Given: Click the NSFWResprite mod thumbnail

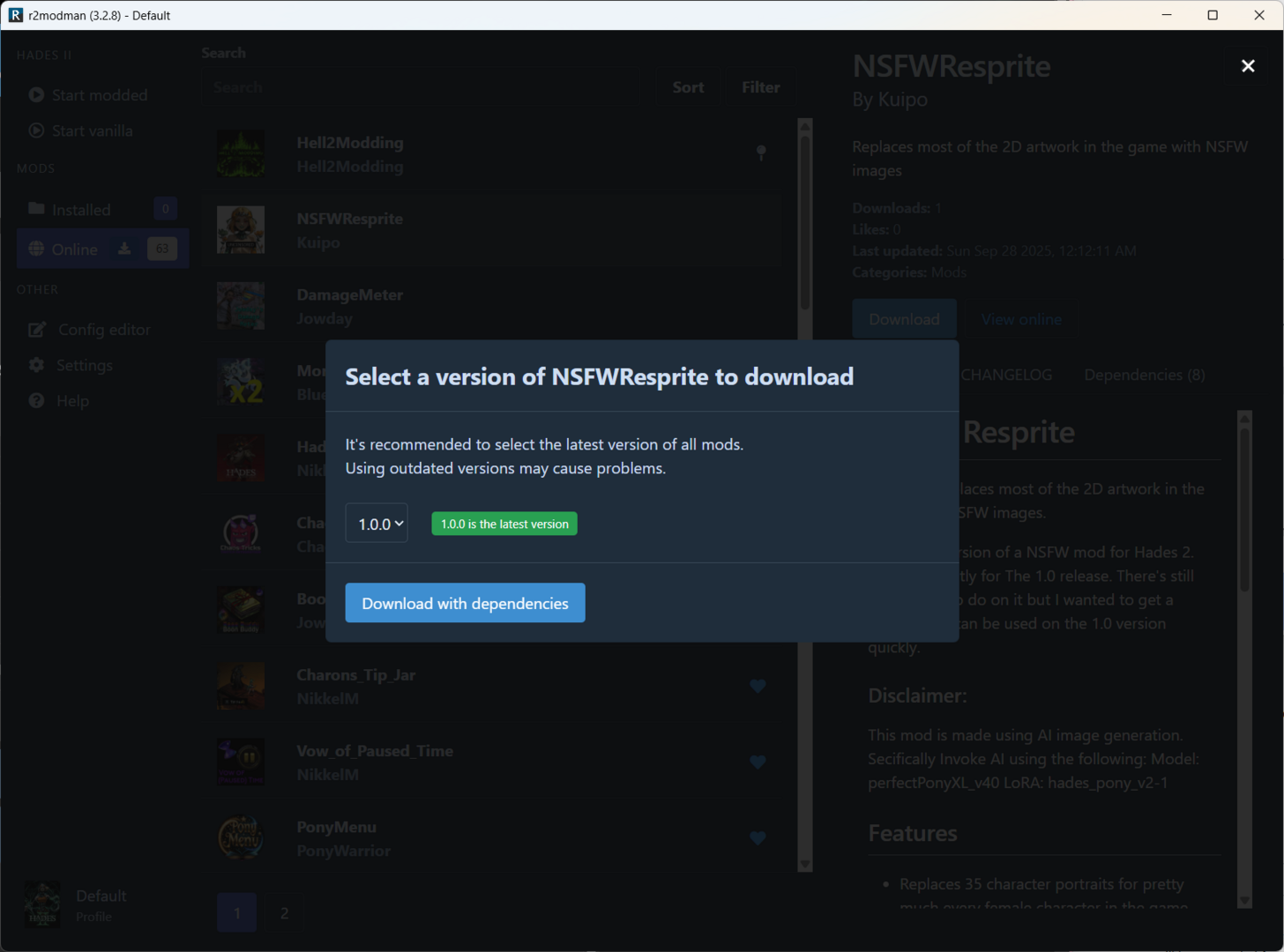Looking at the screenshot, I should [x=241, y=230].
